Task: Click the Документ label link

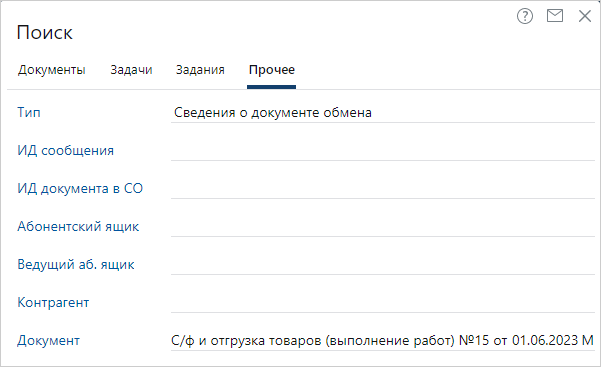Action: [49, 341]
